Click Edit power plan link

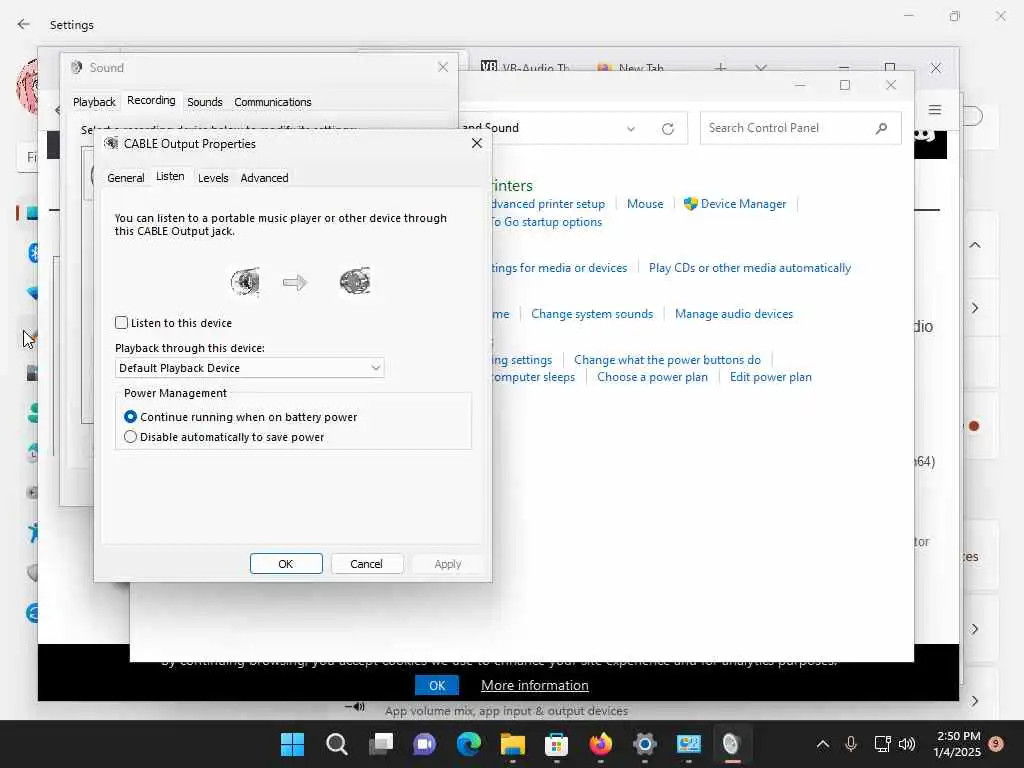pyautogui.click(x=771, y=377)
